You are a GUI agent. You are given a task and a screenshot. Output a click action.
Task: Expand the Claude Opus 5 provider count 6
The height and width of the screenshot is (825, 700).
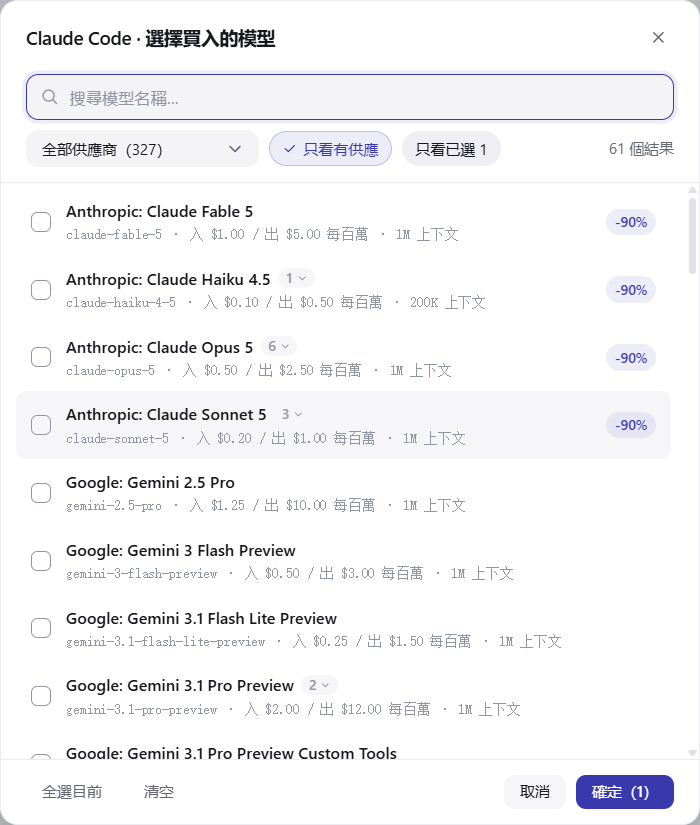point(279,346)
